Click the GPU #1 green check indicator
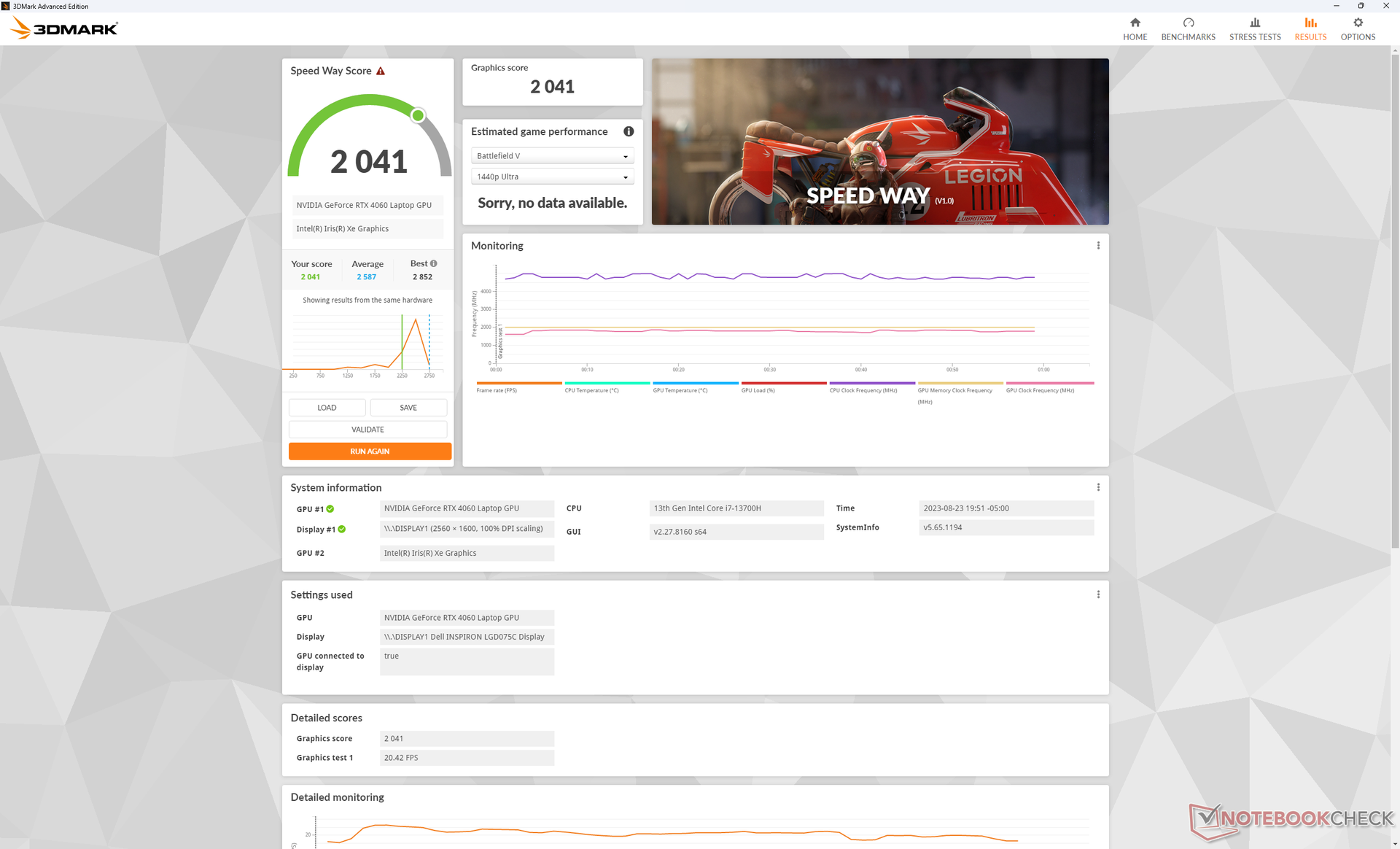 click(330, 509)
